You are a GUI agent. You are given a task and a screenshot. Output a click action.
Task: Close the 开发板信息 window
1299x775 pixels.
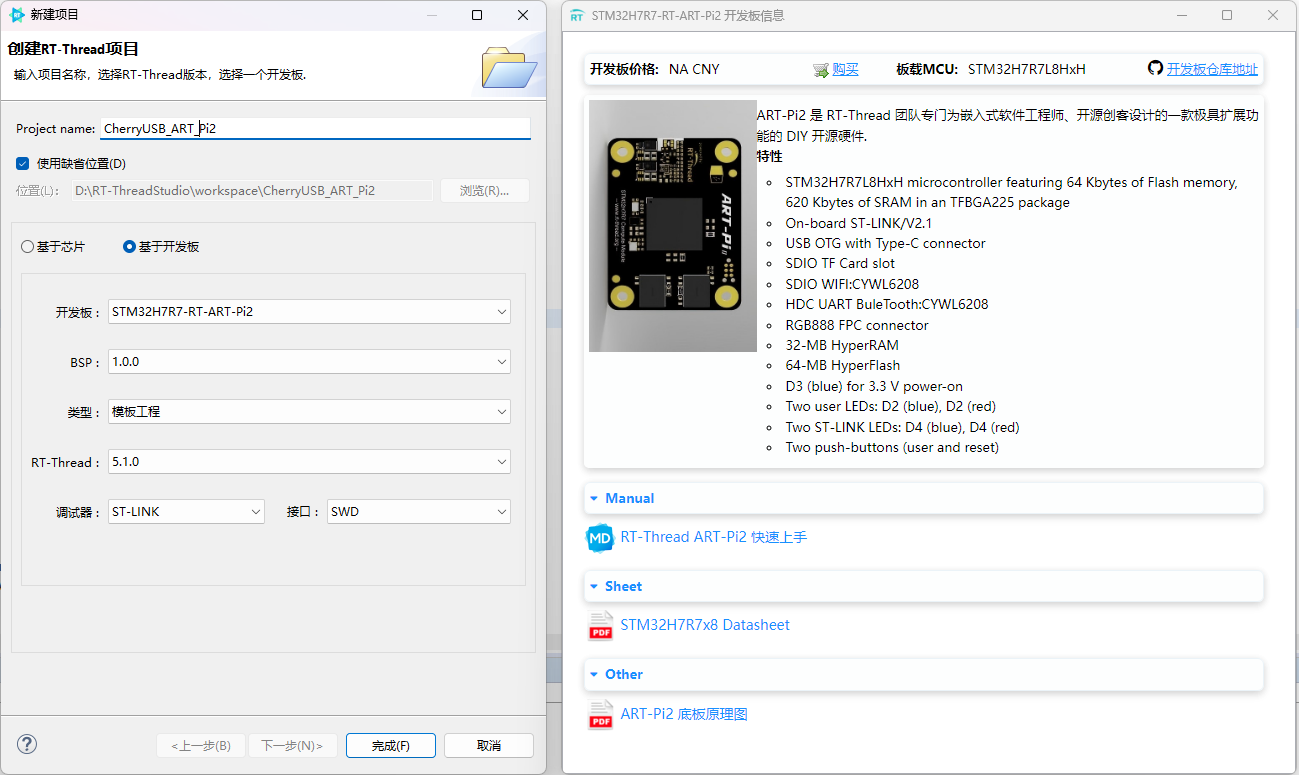(x=1273, y=15)
